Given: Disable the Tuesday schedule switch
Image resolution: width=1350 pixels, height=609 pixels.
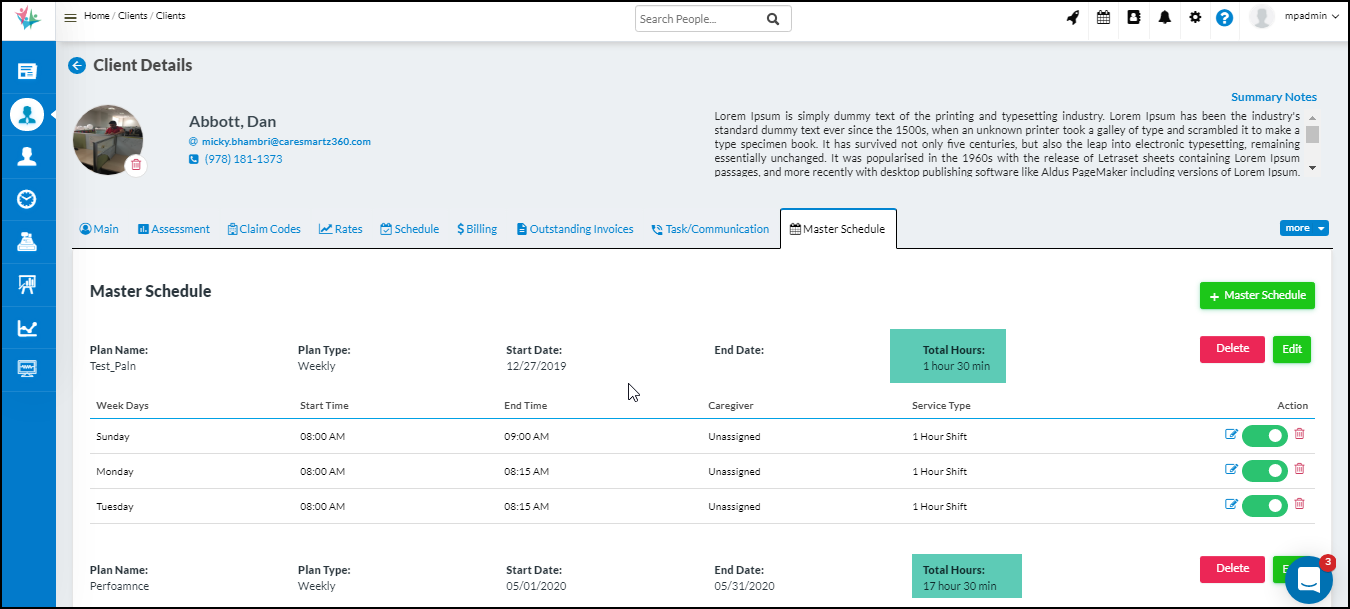Looking at the screenshot, I should (x=1265, y=506).
